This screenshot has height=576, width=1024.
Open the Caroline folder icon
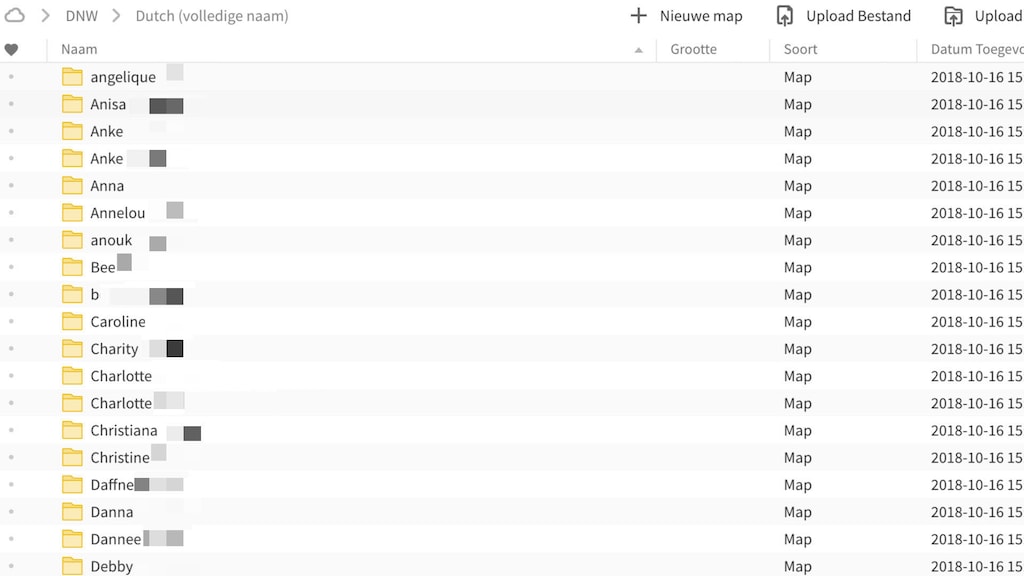point(72,321)
